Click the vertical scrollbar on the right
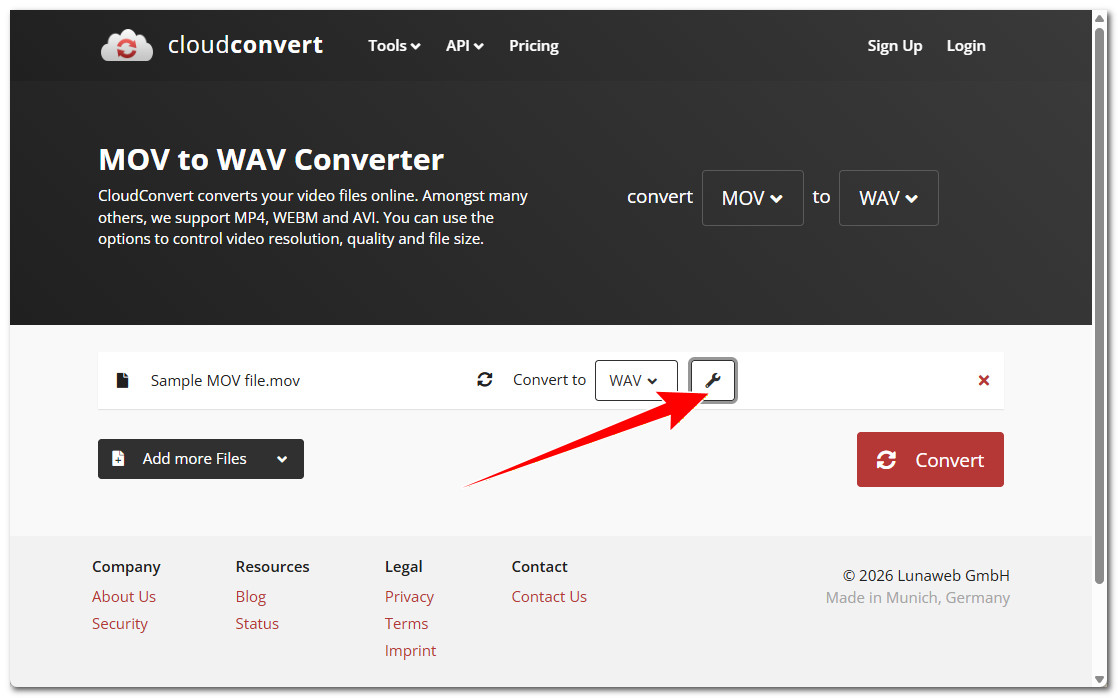Viewport: 1118px width, 698px height. tap(1100, 300)
